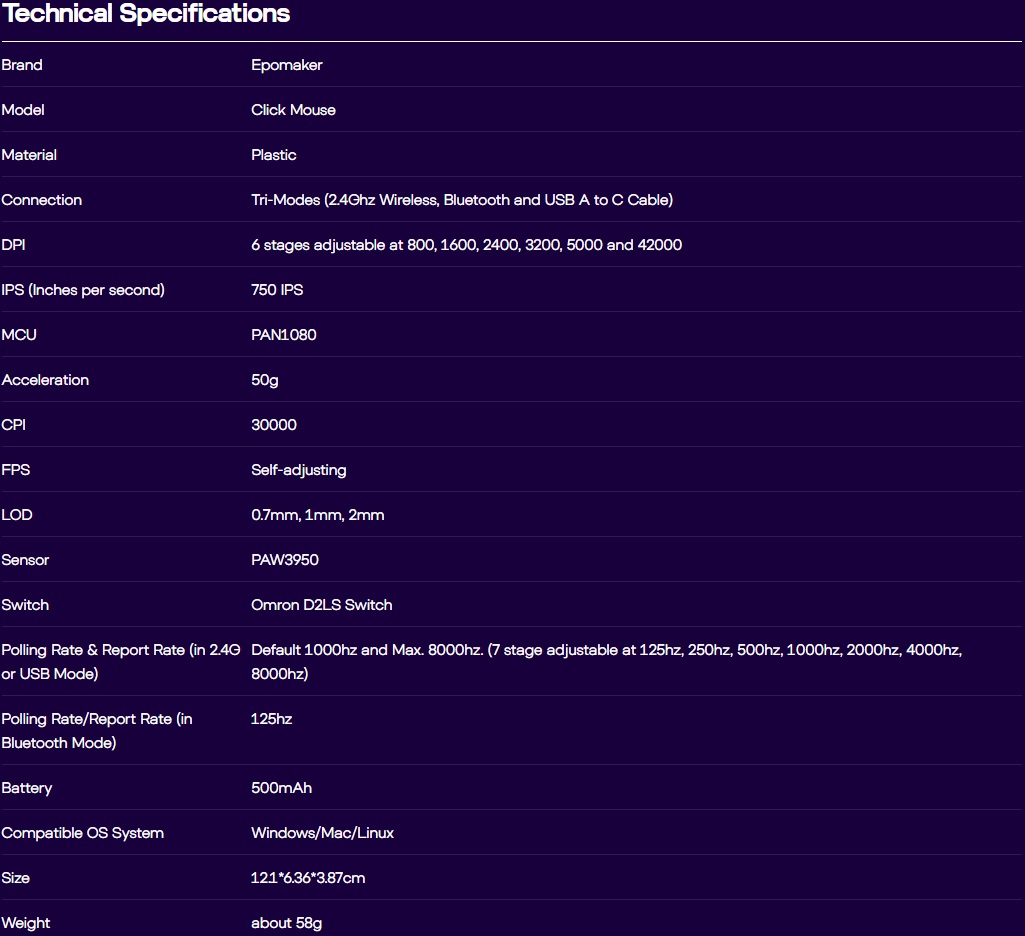Click the Tri-Modes connection description text
This screenshot has width=1025, height=936.
pyautogui.click(x=462, y=200)
